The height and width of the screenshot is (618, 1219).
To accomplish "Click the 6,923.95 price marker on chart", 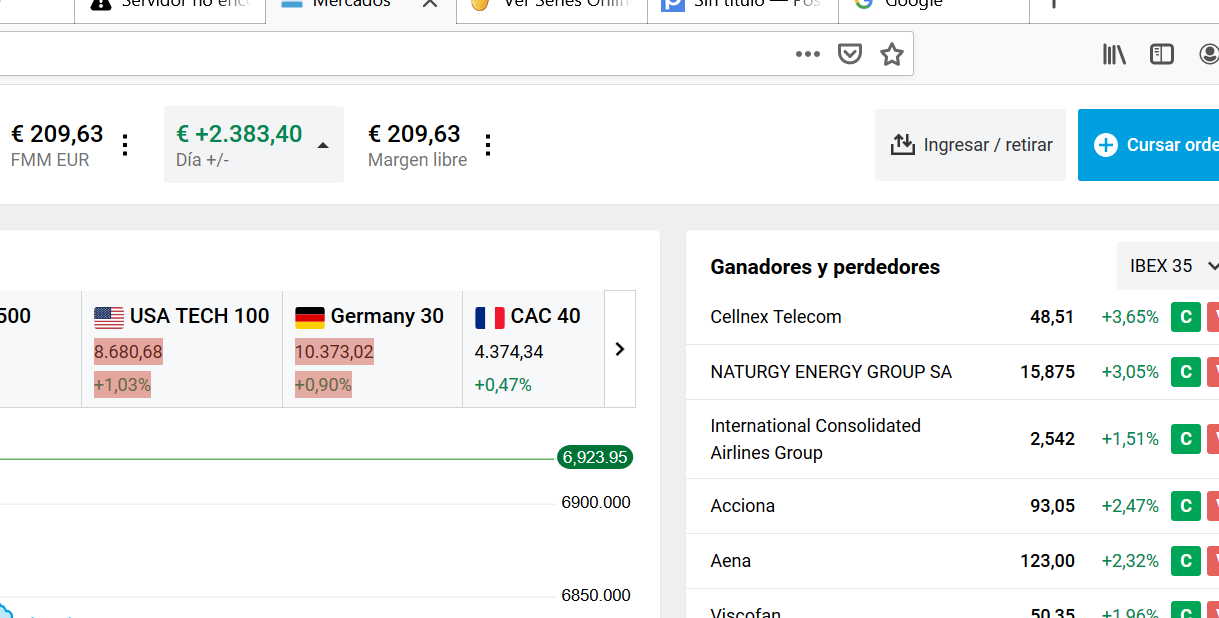I will pyautogui.click(x=595, y=457).
